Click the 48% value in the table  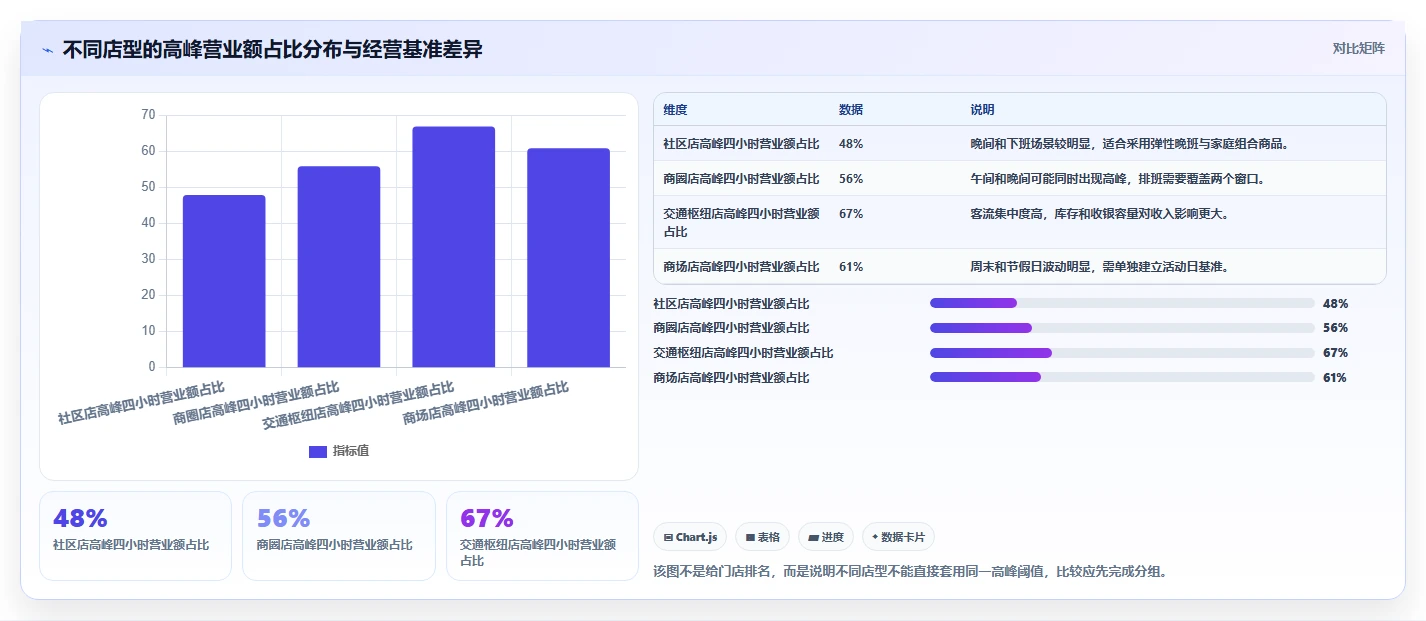coord(851,144)
